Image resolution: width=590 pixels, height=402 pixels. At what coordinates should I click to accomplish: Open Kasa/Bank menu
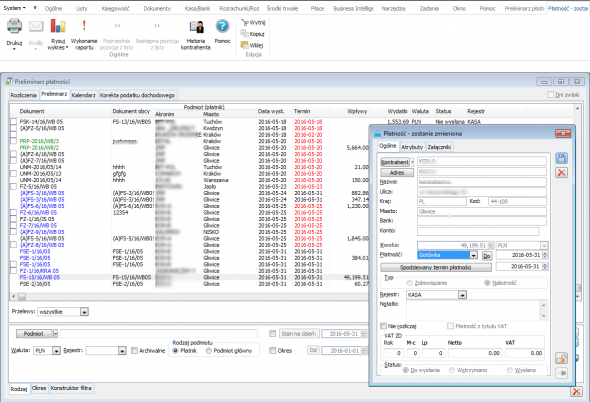tap(197, 8)
